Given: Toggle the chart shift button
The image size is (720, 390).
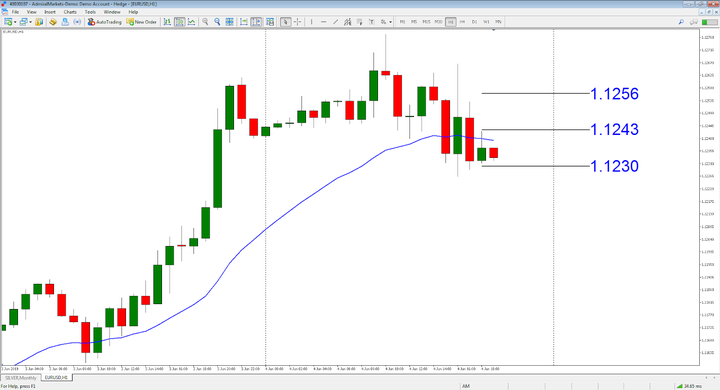Looking at the screenshot, I should point(256,22).
